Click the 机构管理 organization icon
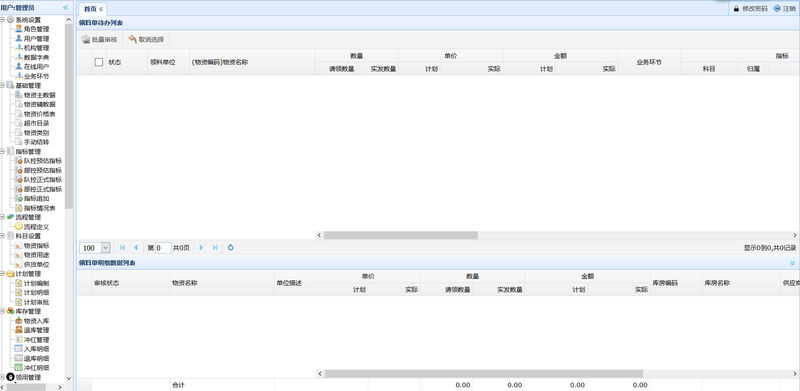 point(19,47)
